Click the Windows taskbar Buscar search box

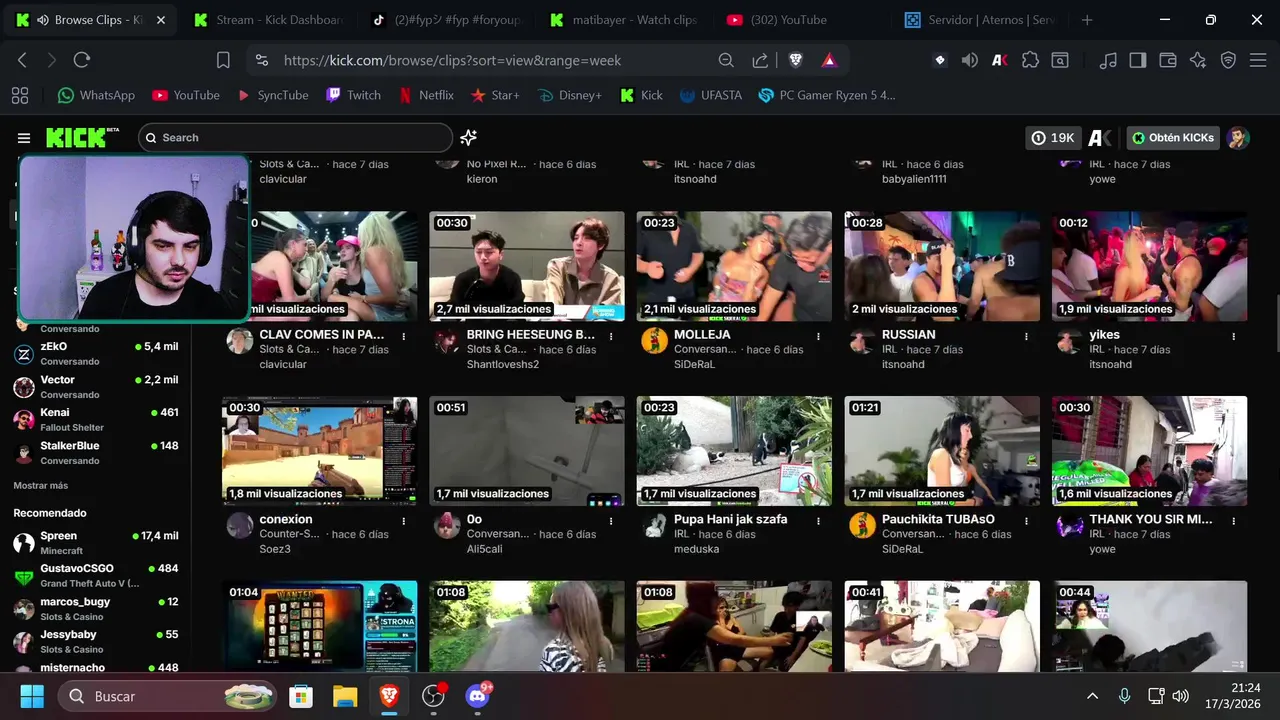[167, 696]
